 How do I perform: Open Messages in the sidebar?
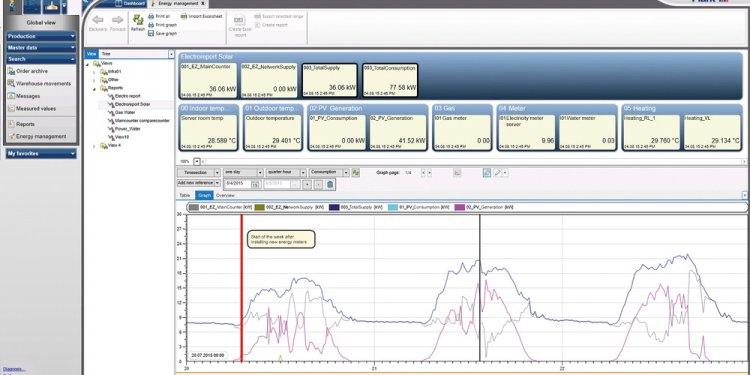[x=24, y=96]
